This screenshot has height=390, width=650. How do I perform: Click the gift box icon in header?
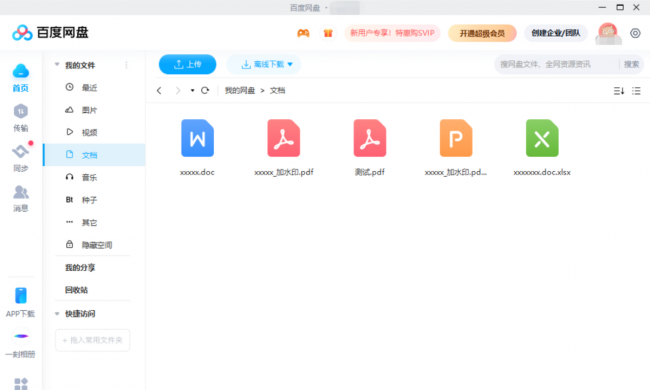tap(328, 33)
